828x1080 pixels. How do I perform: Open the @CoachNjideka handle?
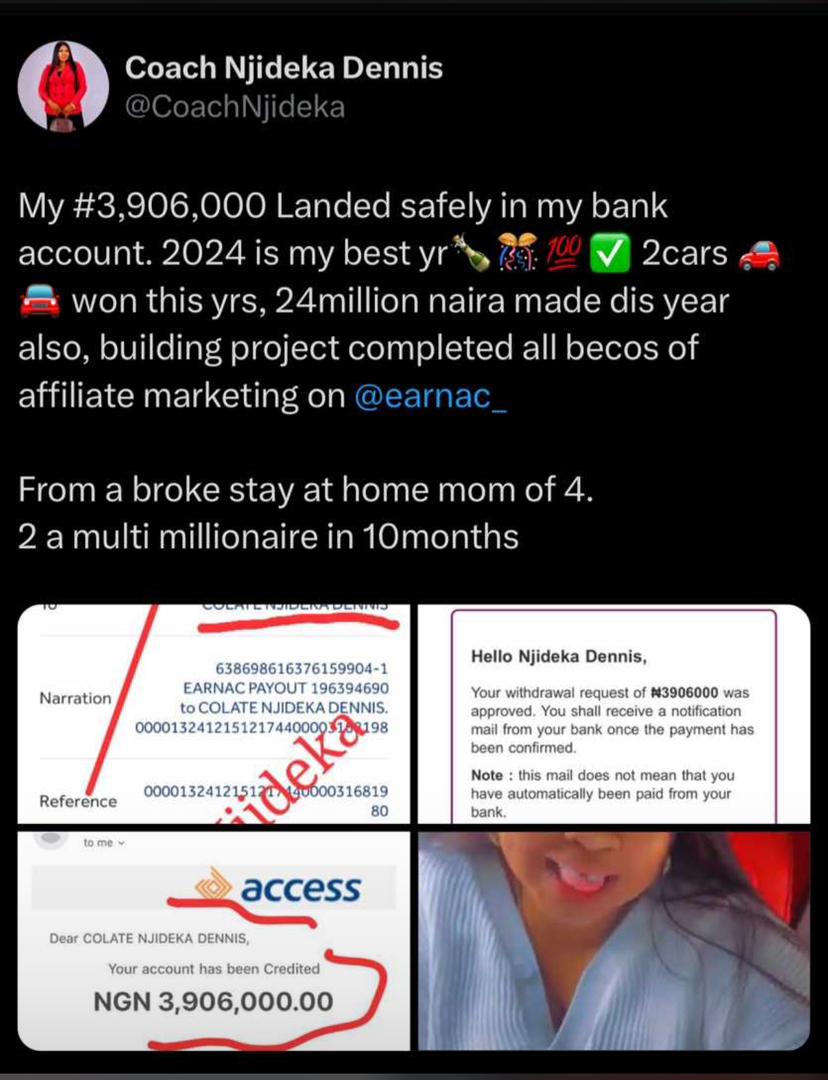coord(235,107)
